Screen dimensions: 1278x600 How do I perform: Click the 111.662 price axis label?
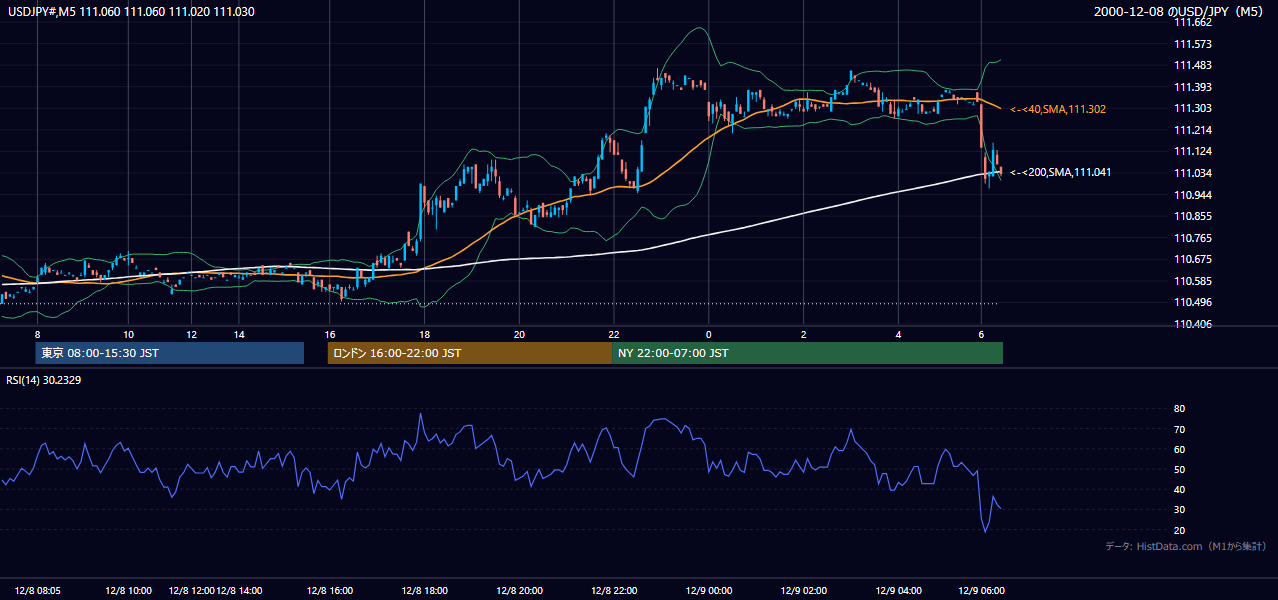(x=1193, y=22)
